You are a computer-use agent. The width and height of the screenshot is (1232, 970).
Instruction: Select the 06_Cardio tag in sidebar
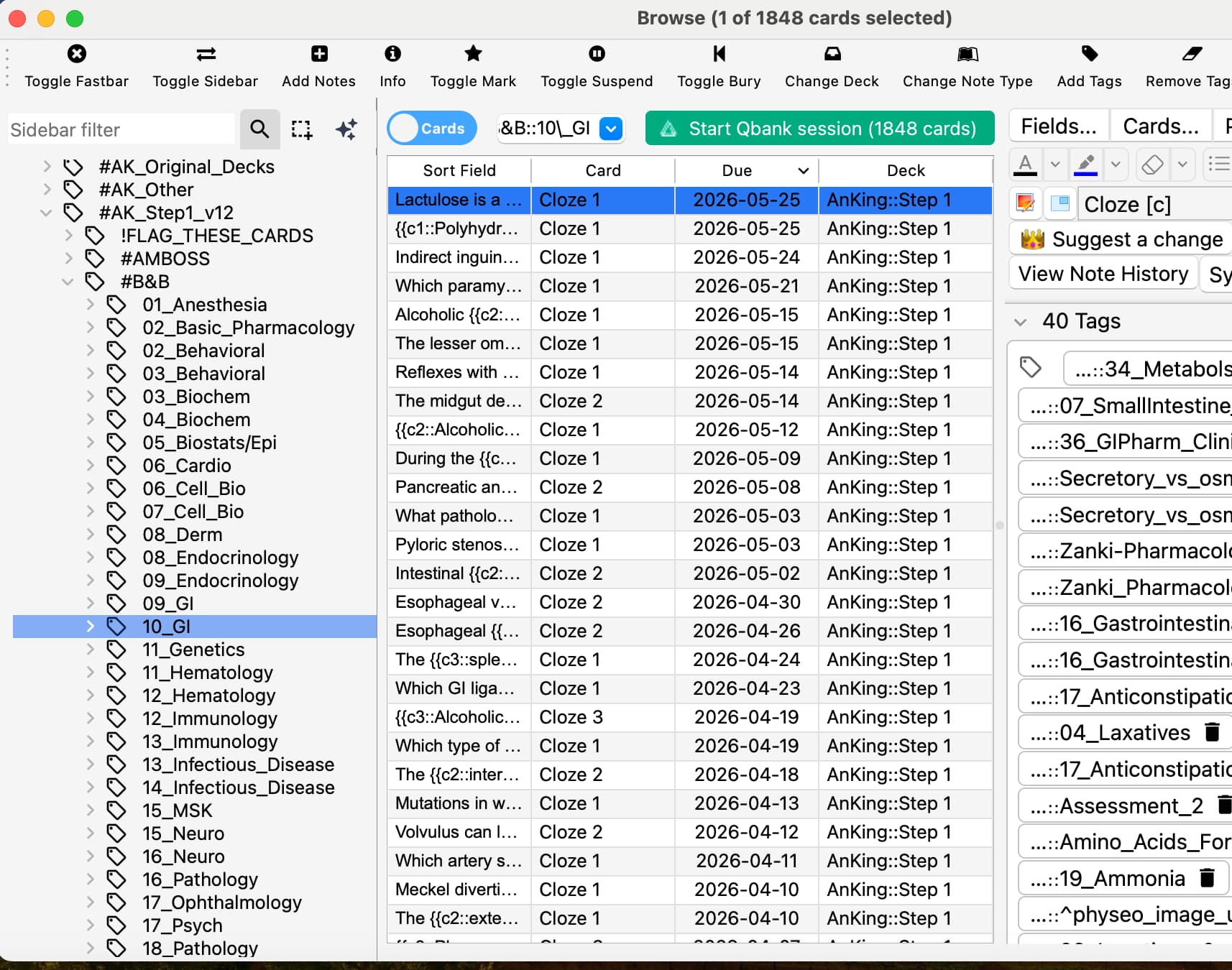pos(186,466)
